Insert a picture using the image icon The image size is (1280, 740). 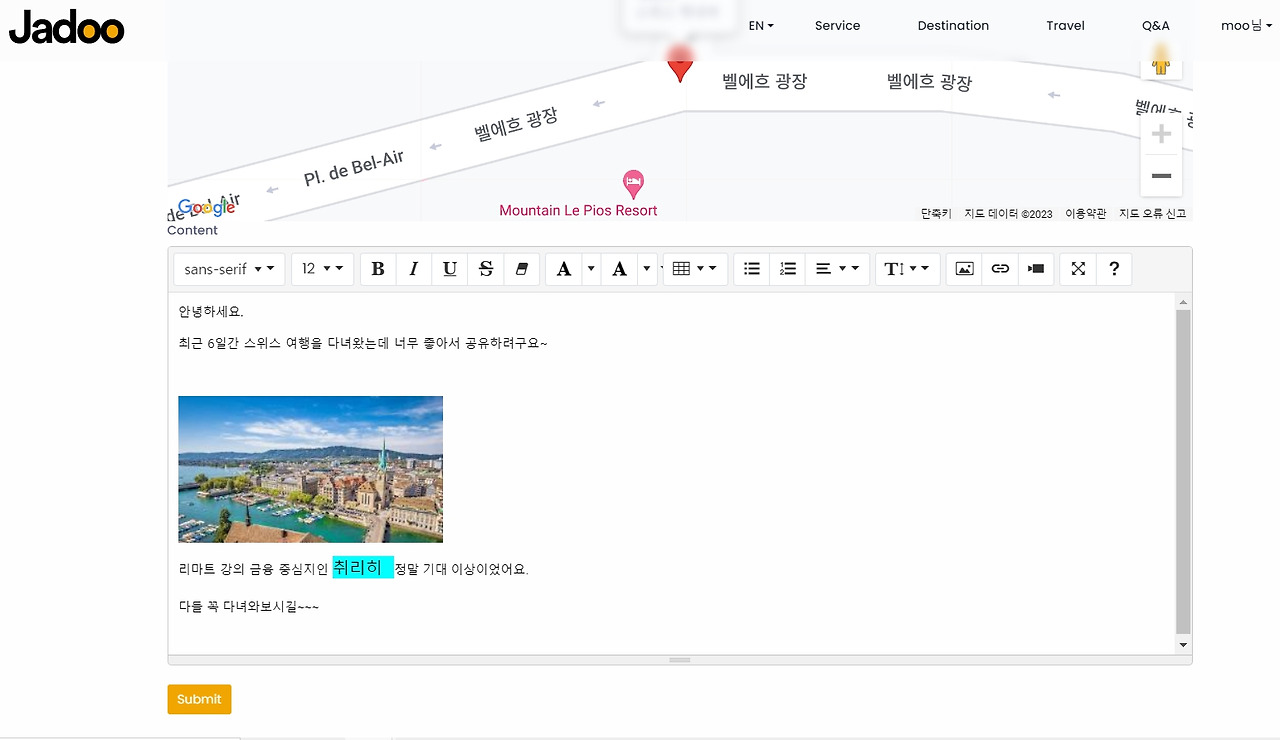[x=964, y=269]
